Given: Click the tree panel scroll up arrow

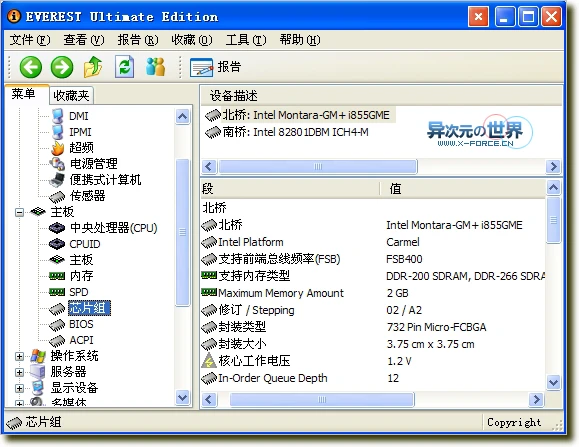Looking at the screenshot, I should point(182,117).
